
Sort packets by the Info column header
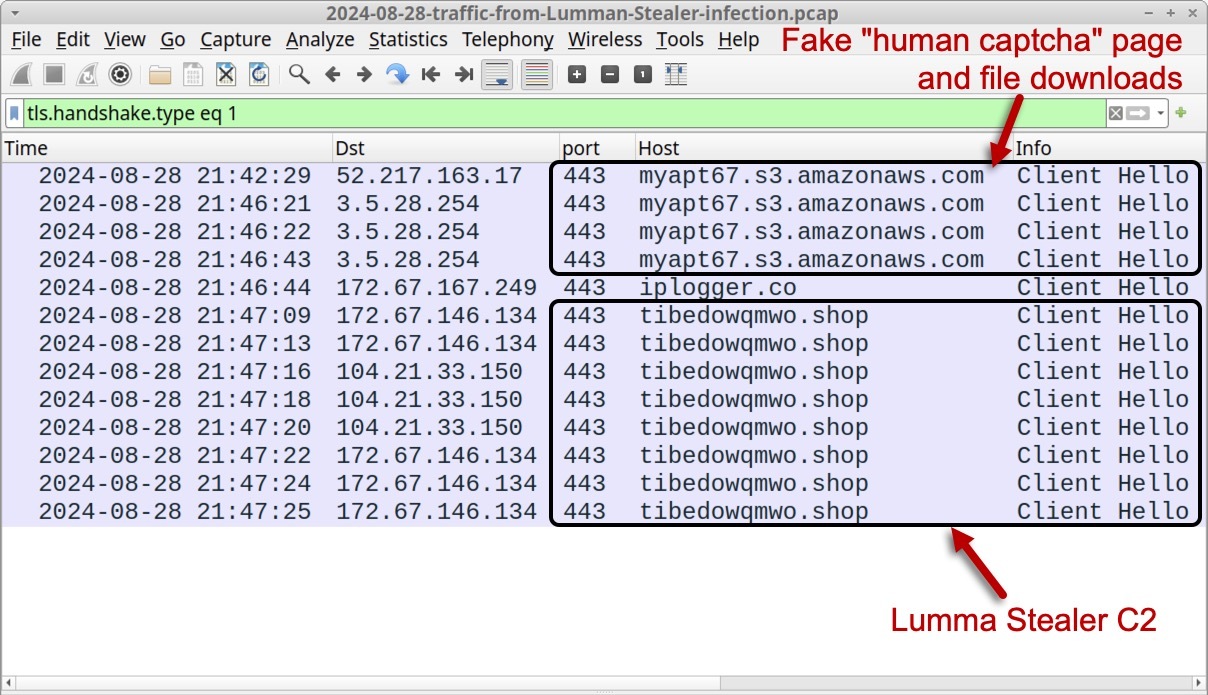1109,148
